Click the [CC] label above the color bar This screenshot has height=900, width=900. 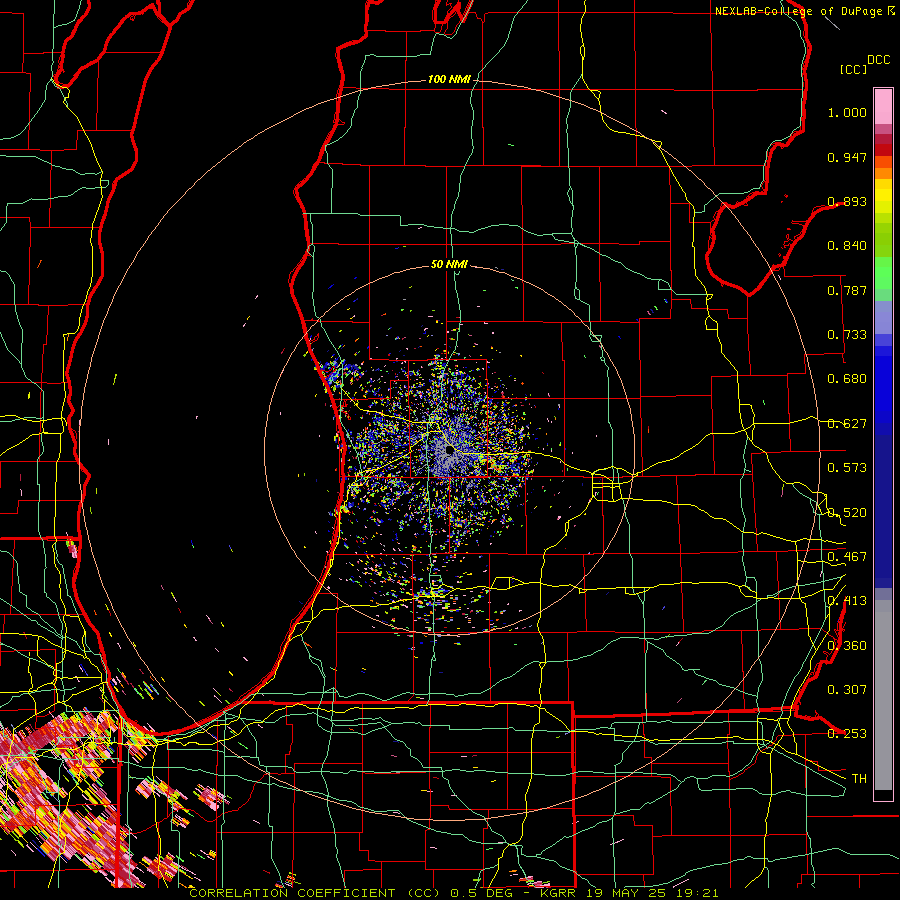tap(854, 69)
